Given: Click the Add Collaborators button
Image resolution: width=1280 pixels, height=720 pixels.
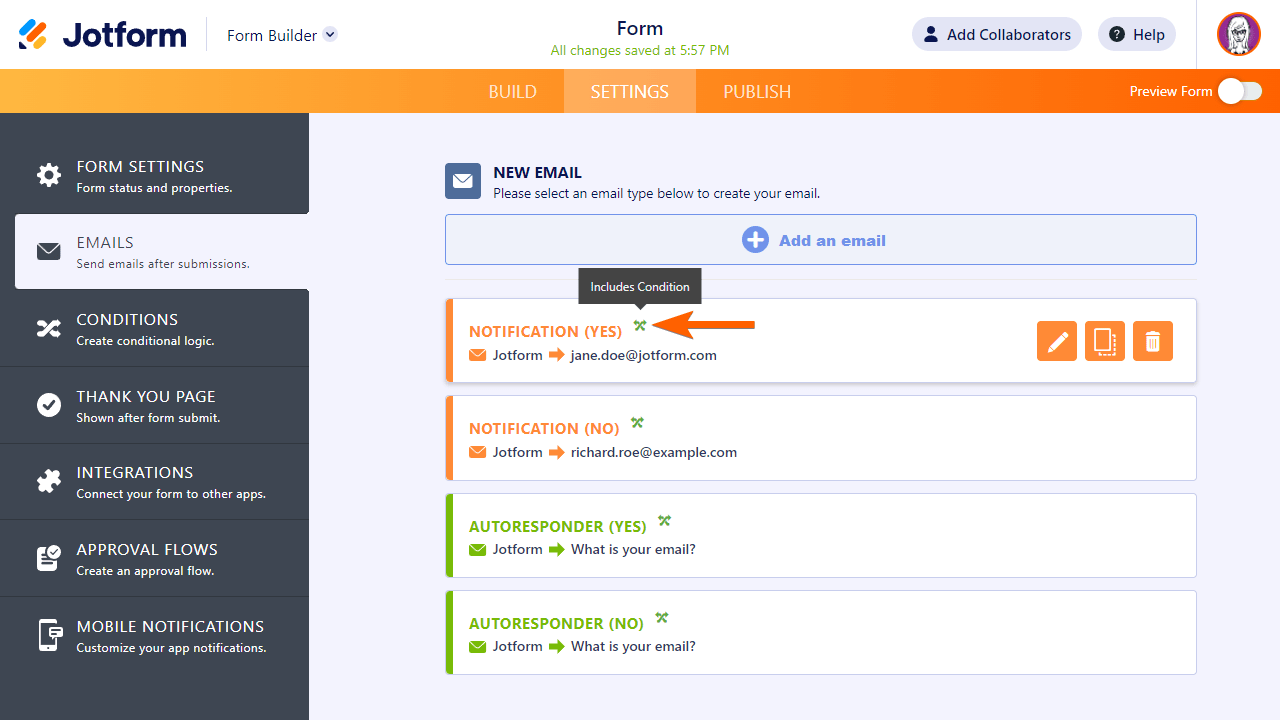Looking at the screenshot, I should click(x=996, y=34).
